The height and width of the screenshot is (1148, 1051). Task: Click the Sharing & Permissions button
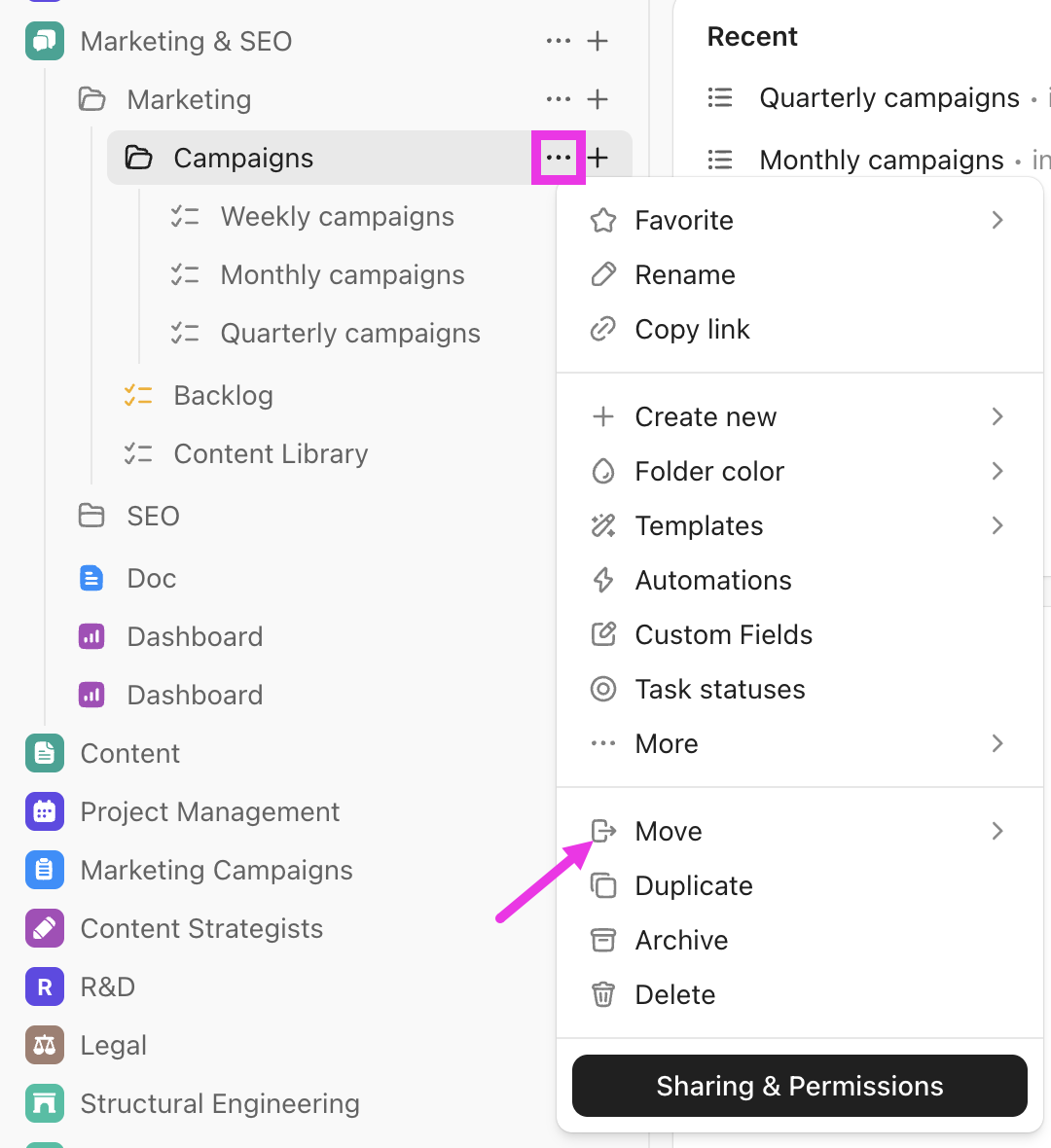coord(799,1086)
